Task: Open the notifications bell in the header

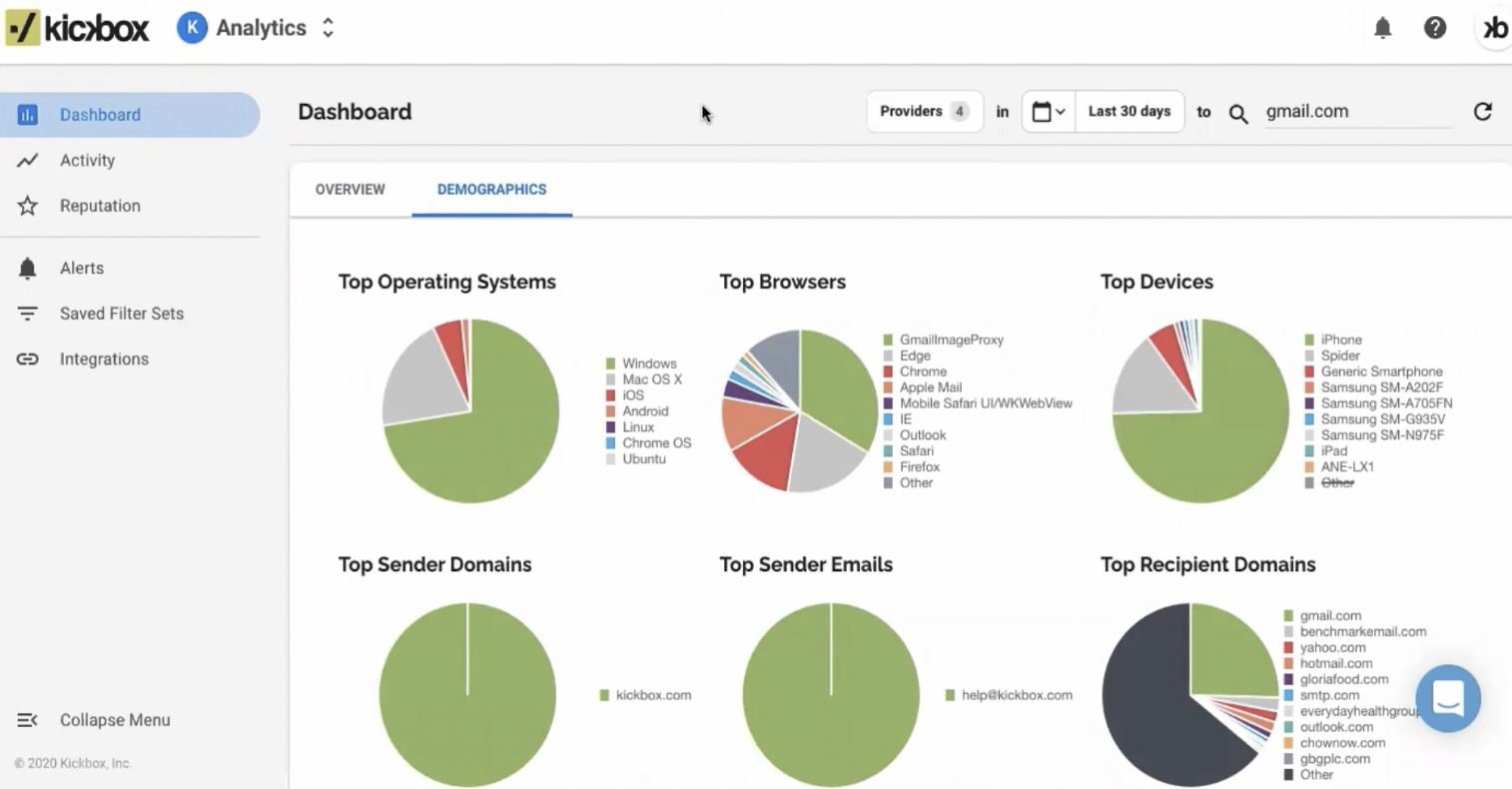Action: click(x=1382, y=28)
